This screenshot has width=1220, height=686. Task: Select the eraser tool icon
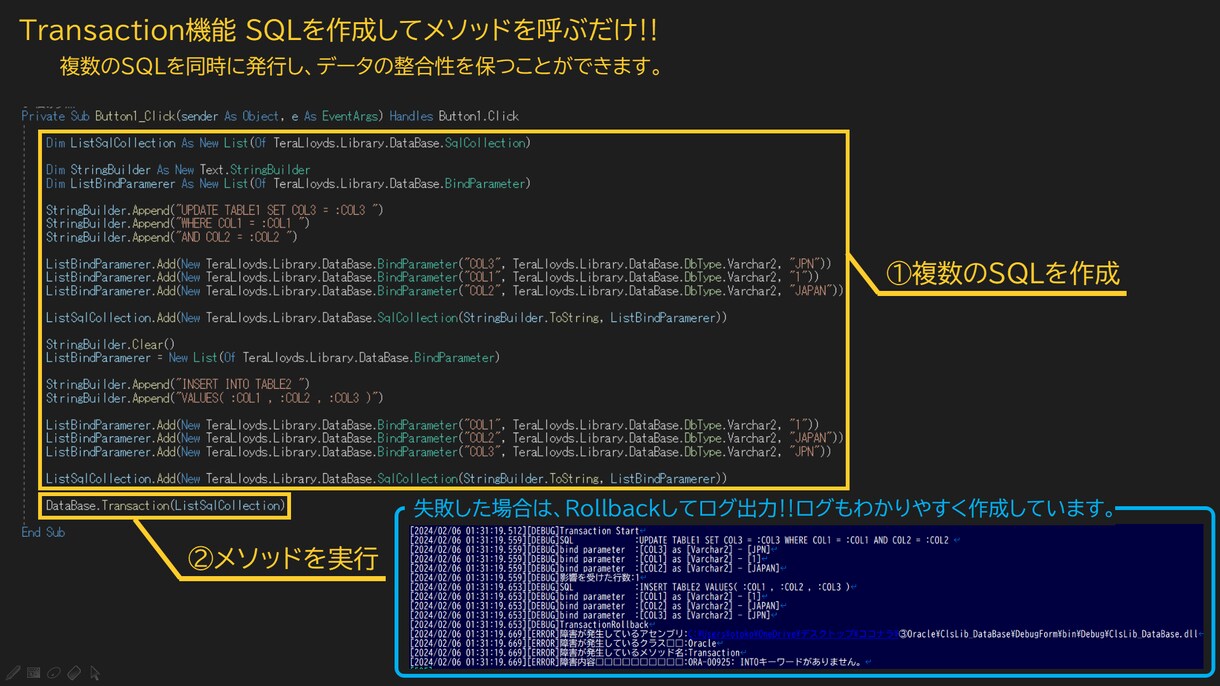(x=74, y=672)
